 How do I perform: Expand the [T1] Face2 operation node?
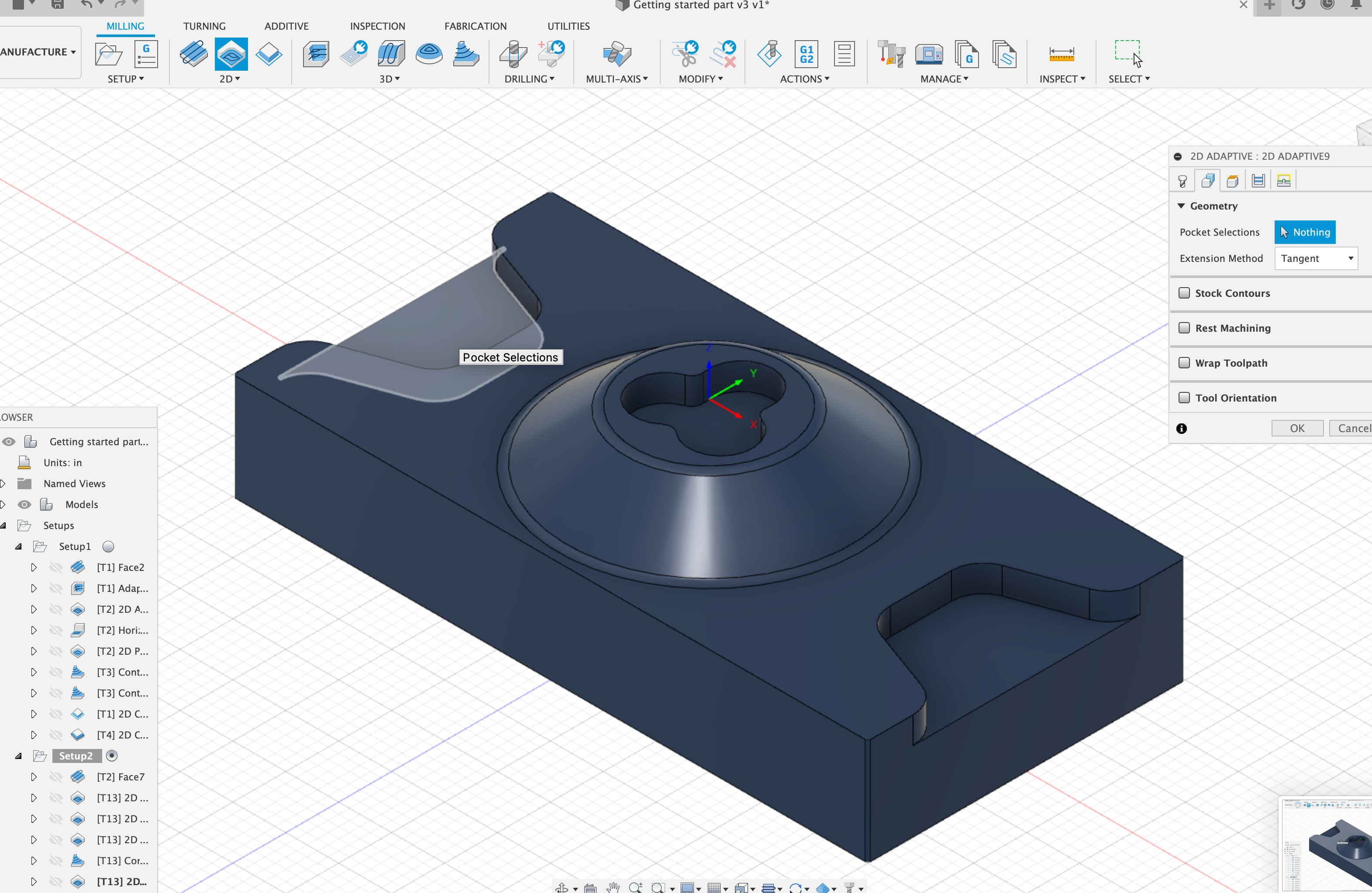tap(34, 567)
